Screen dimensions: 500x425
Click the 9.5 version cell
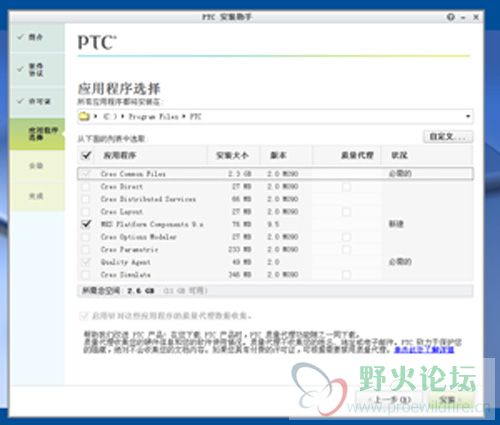pyautogui.click(x=273, y=224)
